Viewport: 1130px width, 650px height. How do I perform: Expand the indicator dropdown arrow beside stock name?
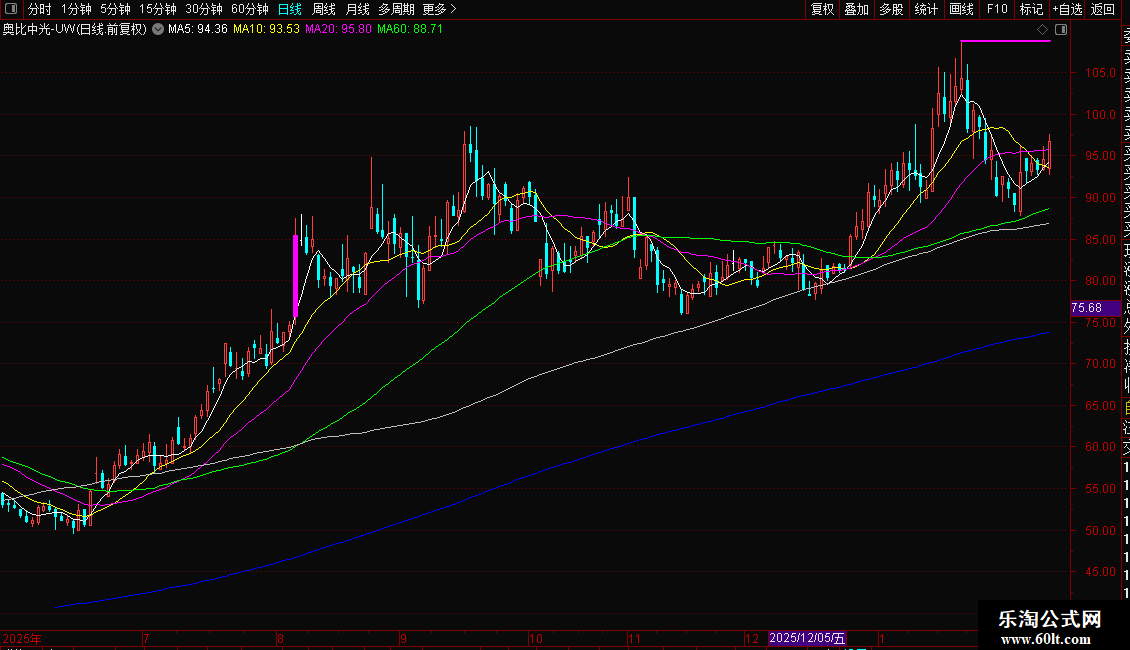click(157, 30)
